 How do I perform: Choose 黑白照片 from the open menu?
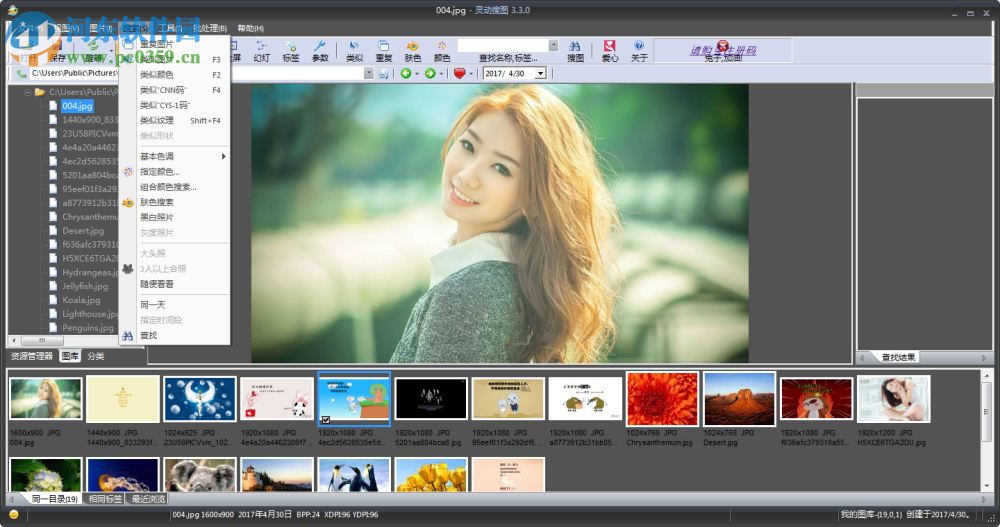click(157, 217)
